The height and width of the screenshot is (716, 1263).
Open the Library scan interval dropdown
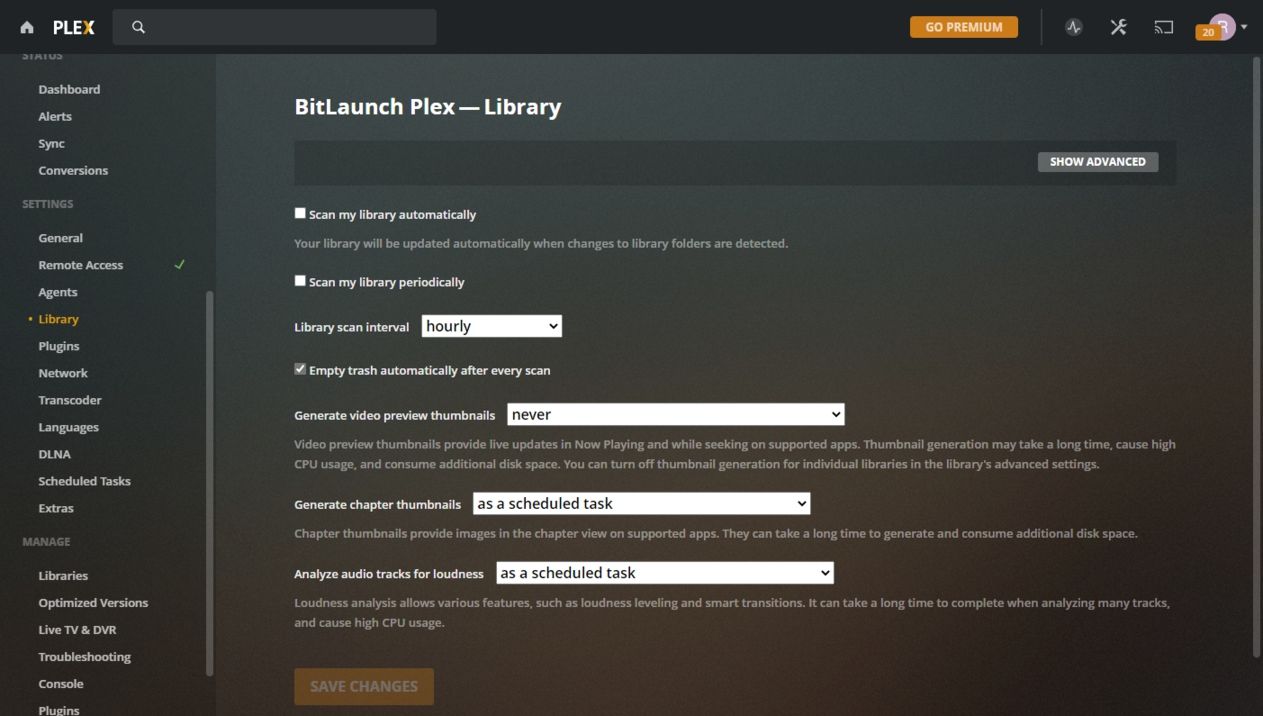tap(492, 326)
